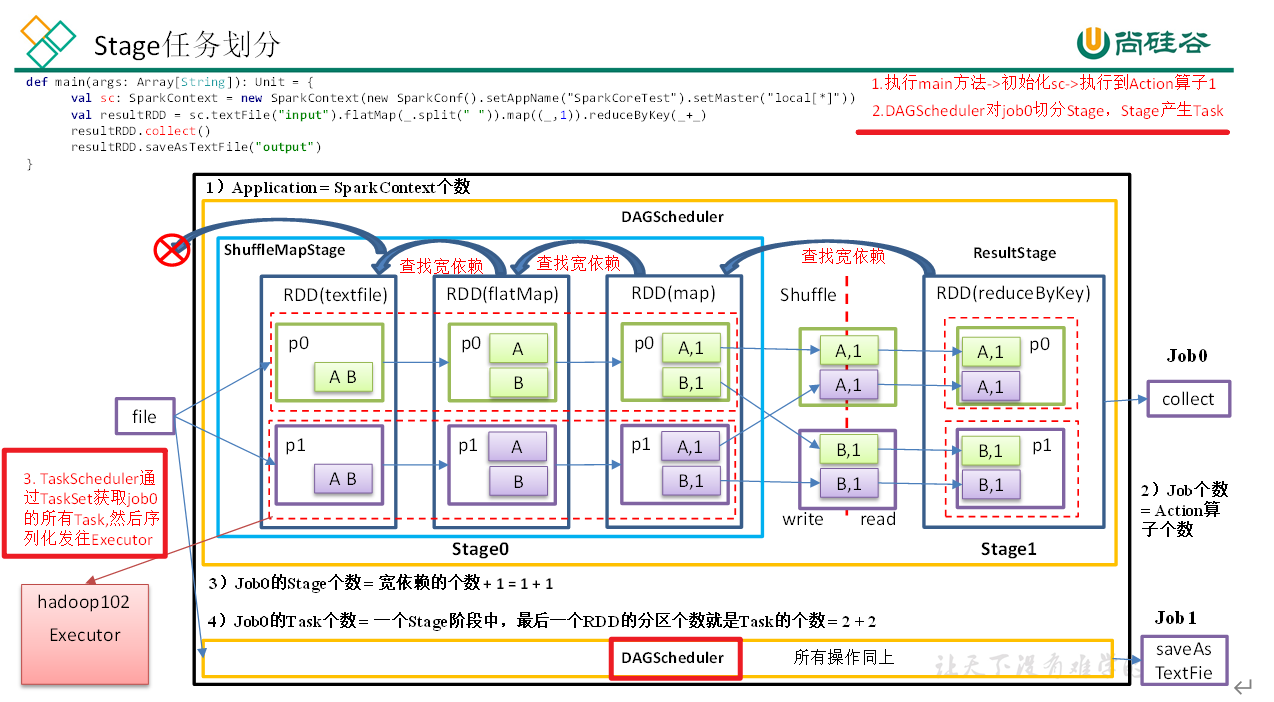Select the collect action box

[x=1188, y=399]
